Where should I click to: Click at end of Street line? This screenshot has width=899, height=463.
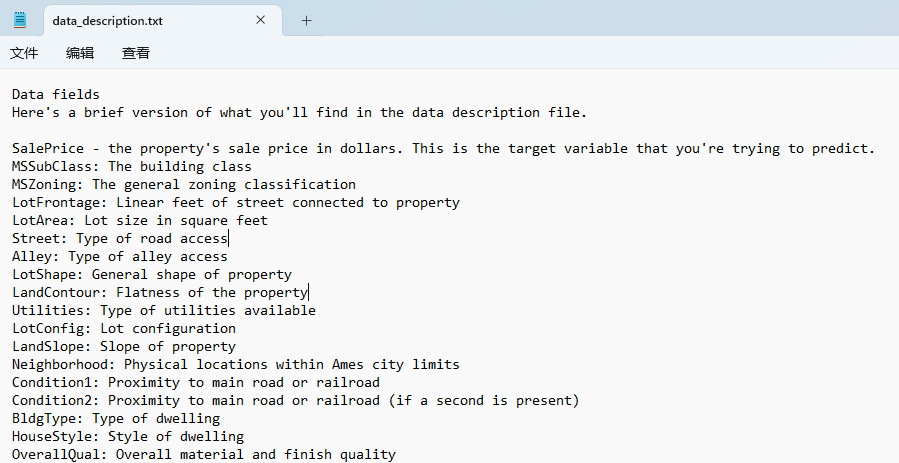[228, 238]
